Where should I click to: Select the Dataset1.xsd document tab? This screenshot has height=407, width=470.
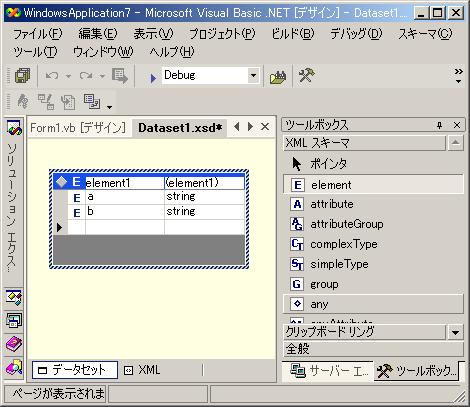click(180, 128)
